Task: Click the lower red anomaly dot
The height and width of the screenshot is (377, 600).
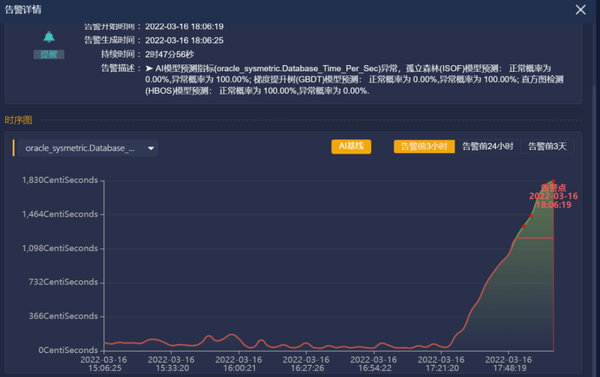Action: 523,226
